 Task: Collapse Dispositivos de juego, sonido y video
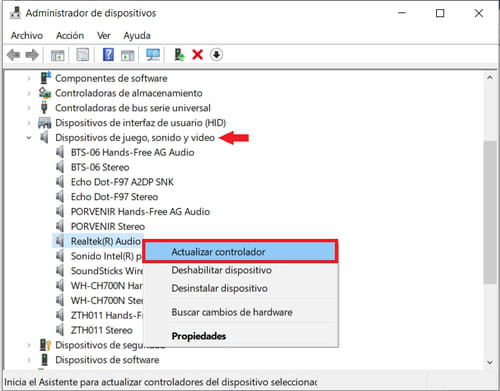click(29, 137)
